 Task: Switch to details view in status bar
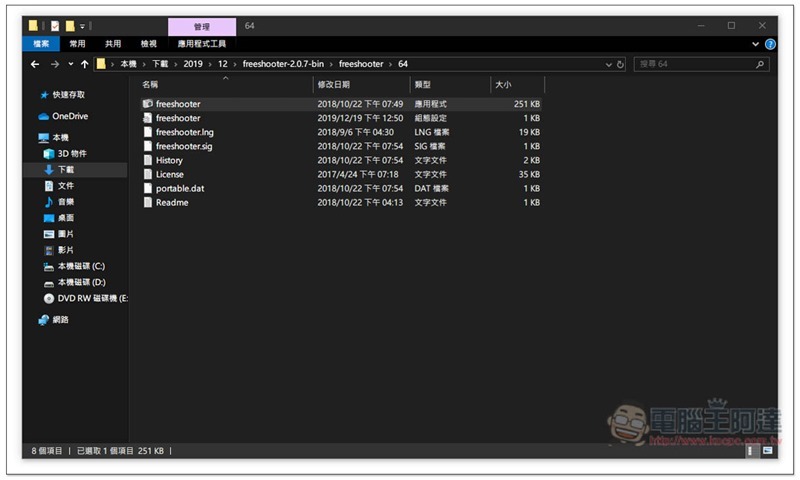pos(752,451)
